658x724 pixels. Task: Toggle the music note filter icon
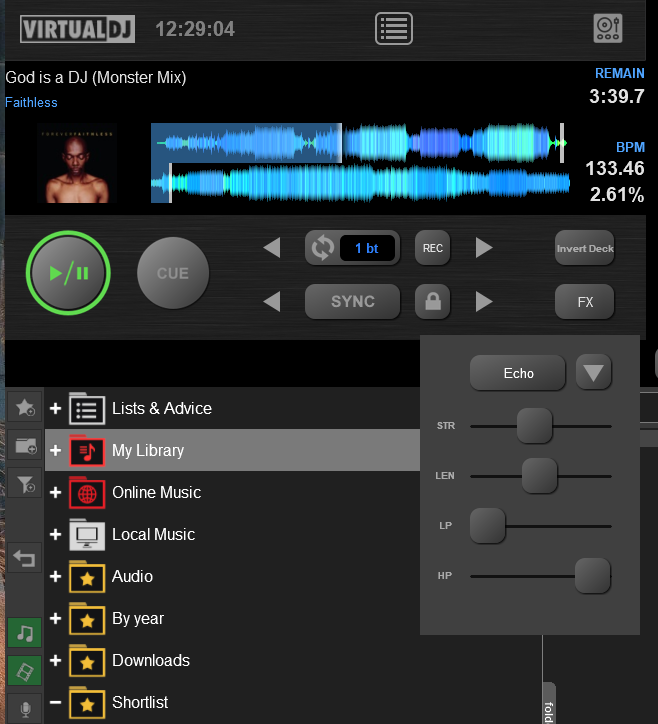[x=25, y=633]
